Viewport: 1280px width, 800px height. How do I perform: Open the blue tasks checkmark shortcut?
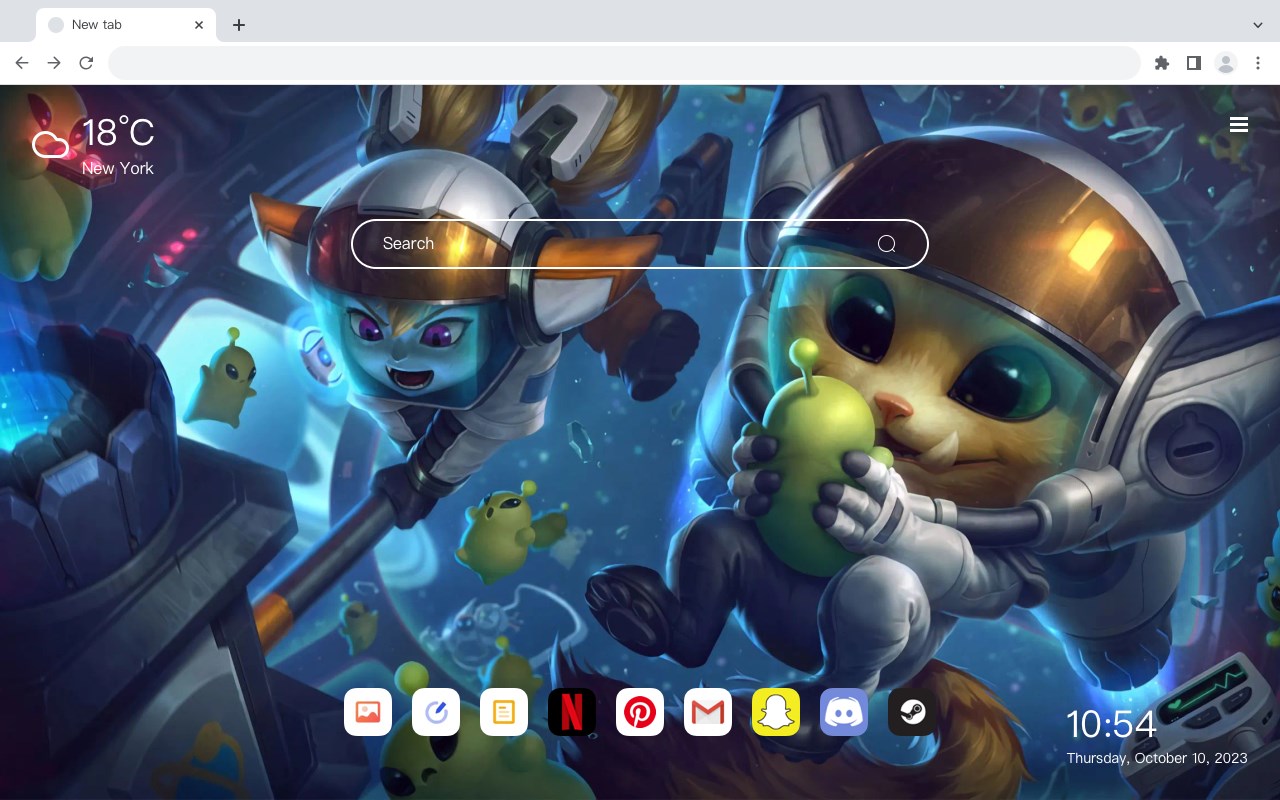point(436,712)
